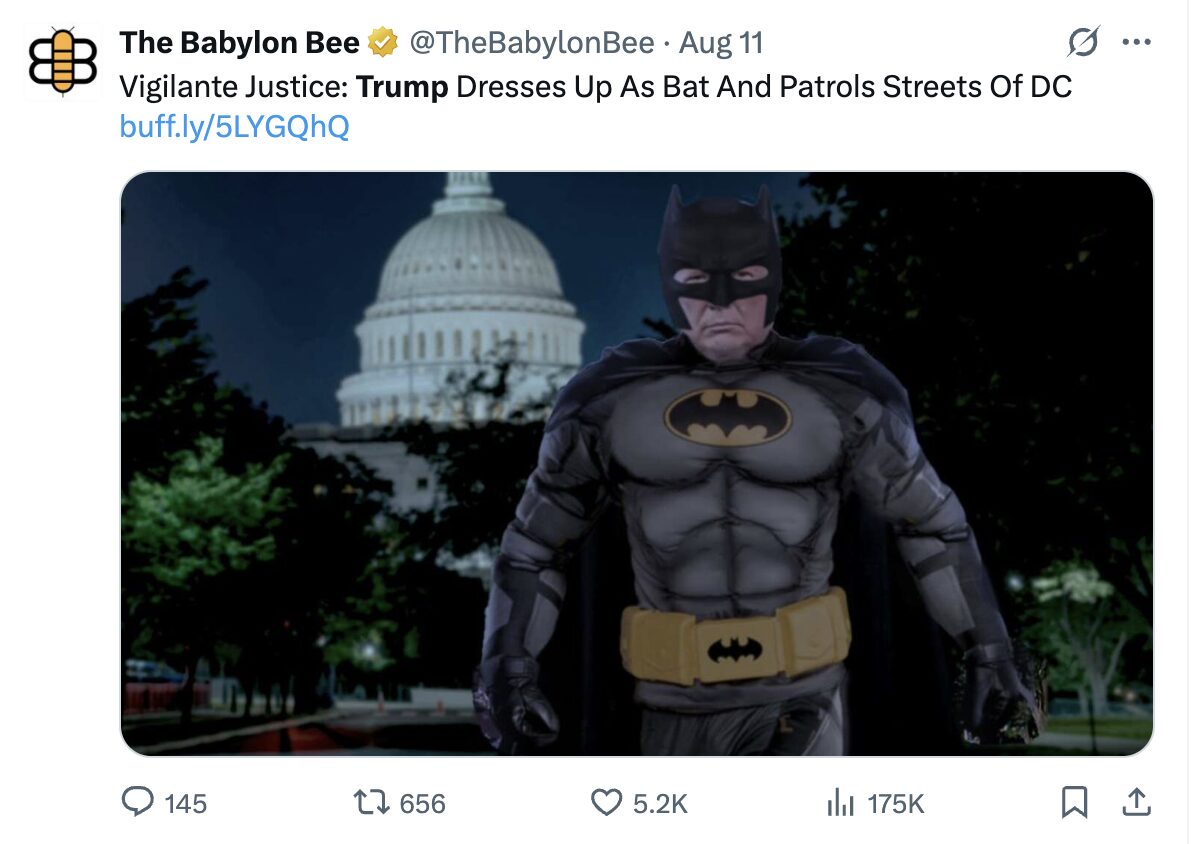This screenshot has width=1192, height=844.
Task: Open the buff.ly/5LYGQhQ link
Action: click(234, 127)
